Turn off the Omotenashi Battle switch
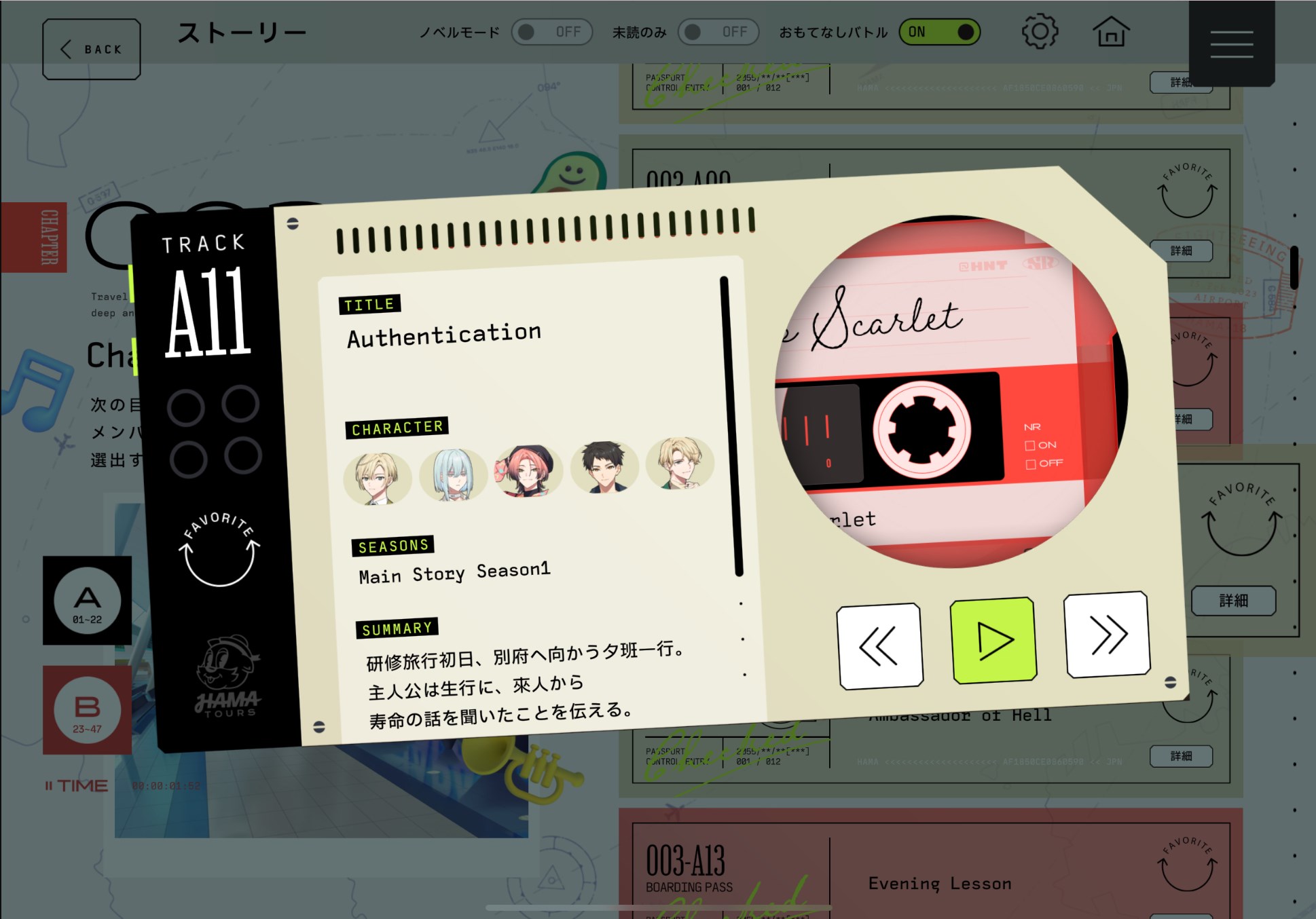 (940, 32)
